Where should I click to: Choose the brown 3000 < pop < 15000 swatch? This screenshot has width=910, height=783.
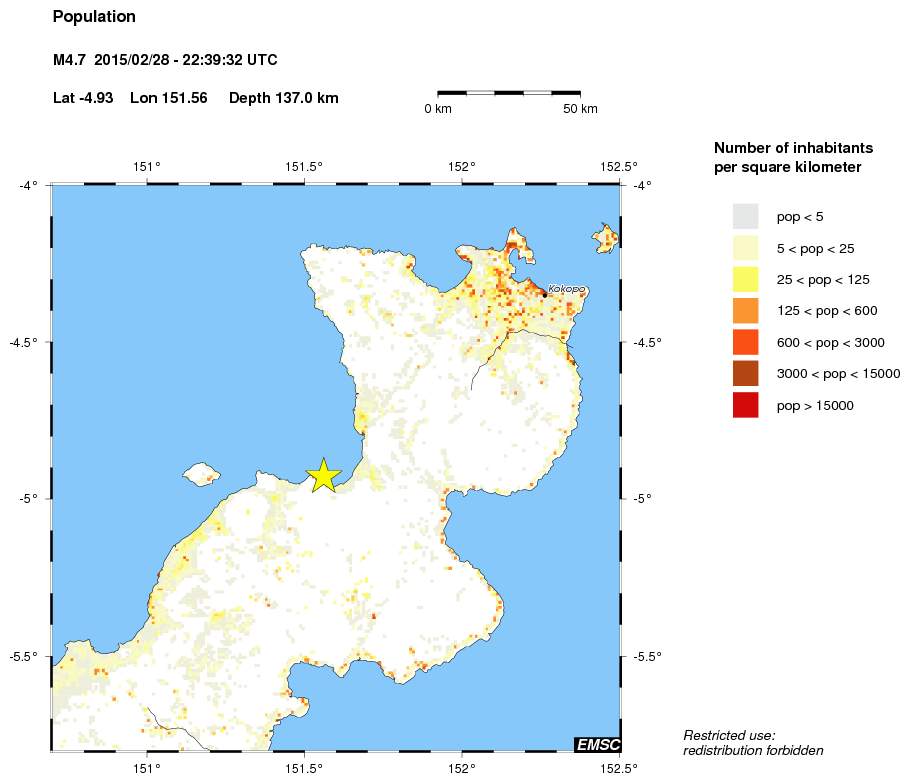click(x=745, y=374)
